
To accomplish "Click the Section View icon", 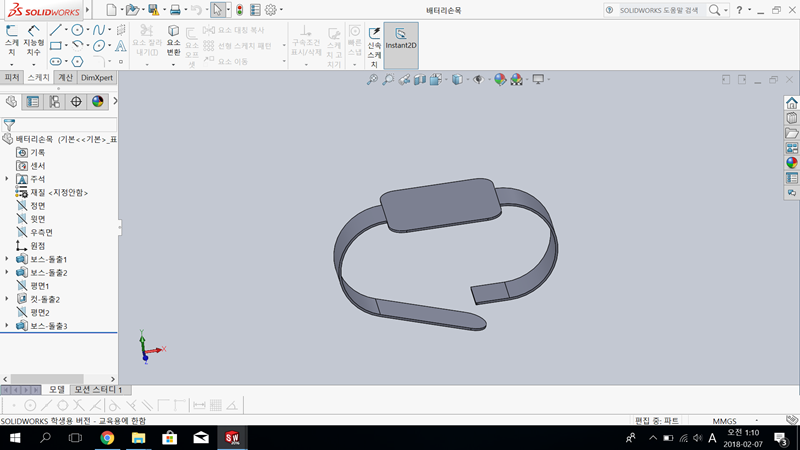I will (x=419, y=79).
